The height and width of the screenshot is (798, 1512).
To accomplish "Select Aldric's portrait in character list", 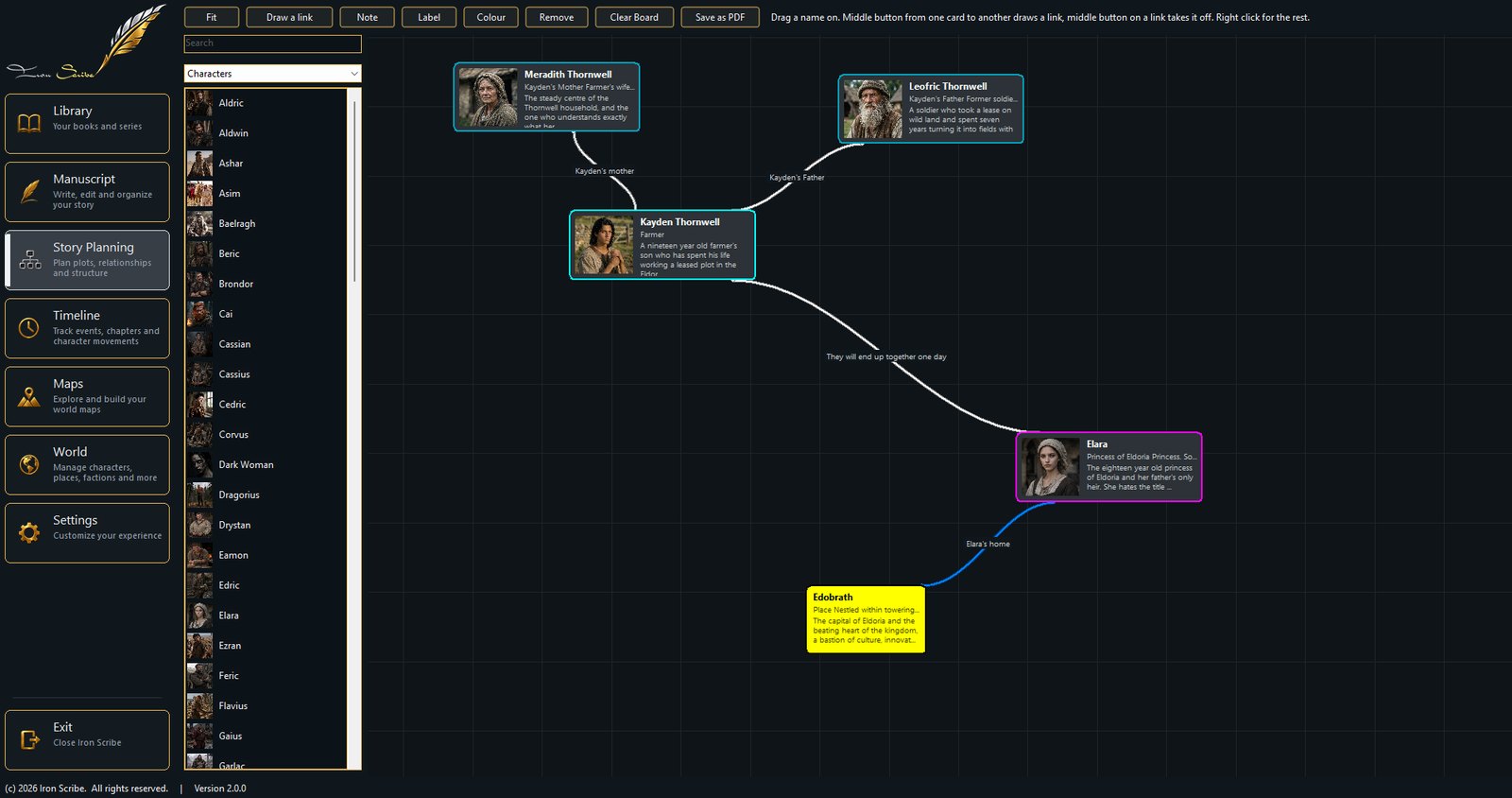I will [x=199, y=103].
